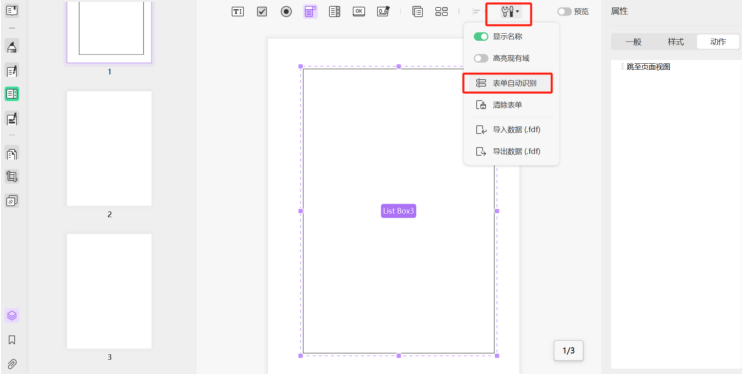Image resolution: width=742 pixels, height=376 pixels.
Task: Toggle the 显示名称 switch off
Action: (x=481, y=36)
